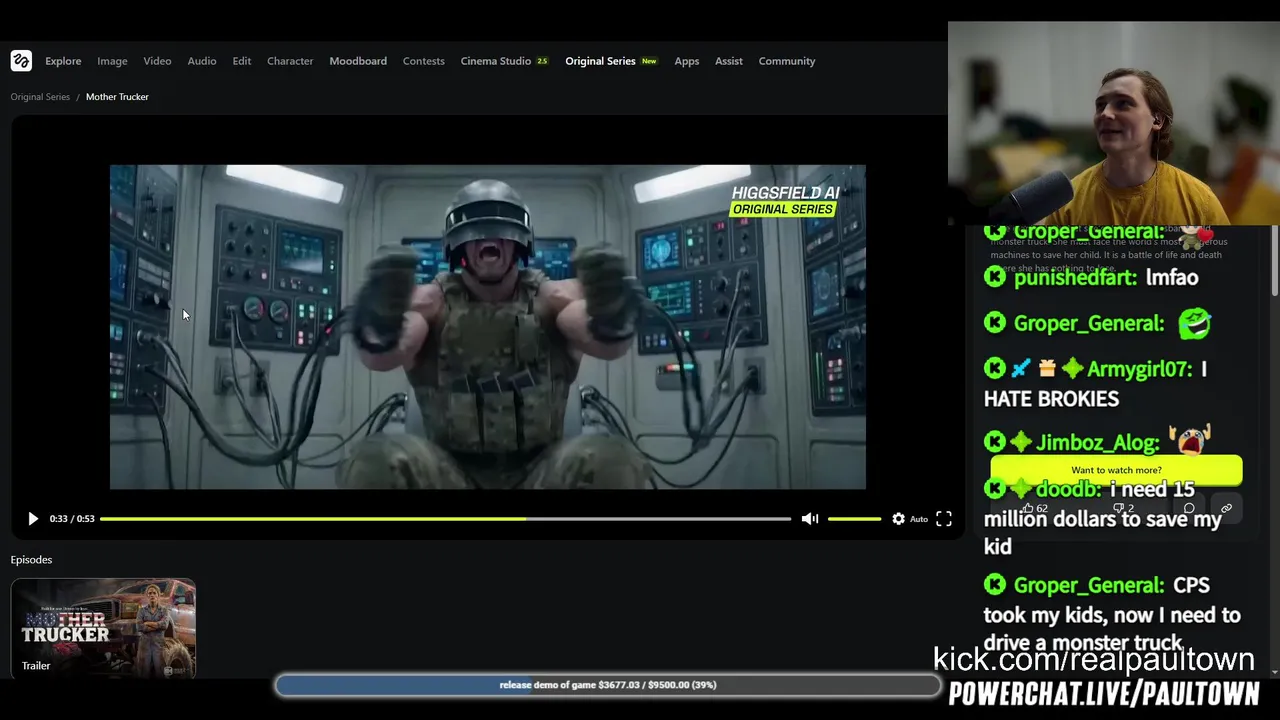Image resolution: width=1280 pixels, height=720 pixels.
Task: Open the Image menu item
Action: point(112,61)
